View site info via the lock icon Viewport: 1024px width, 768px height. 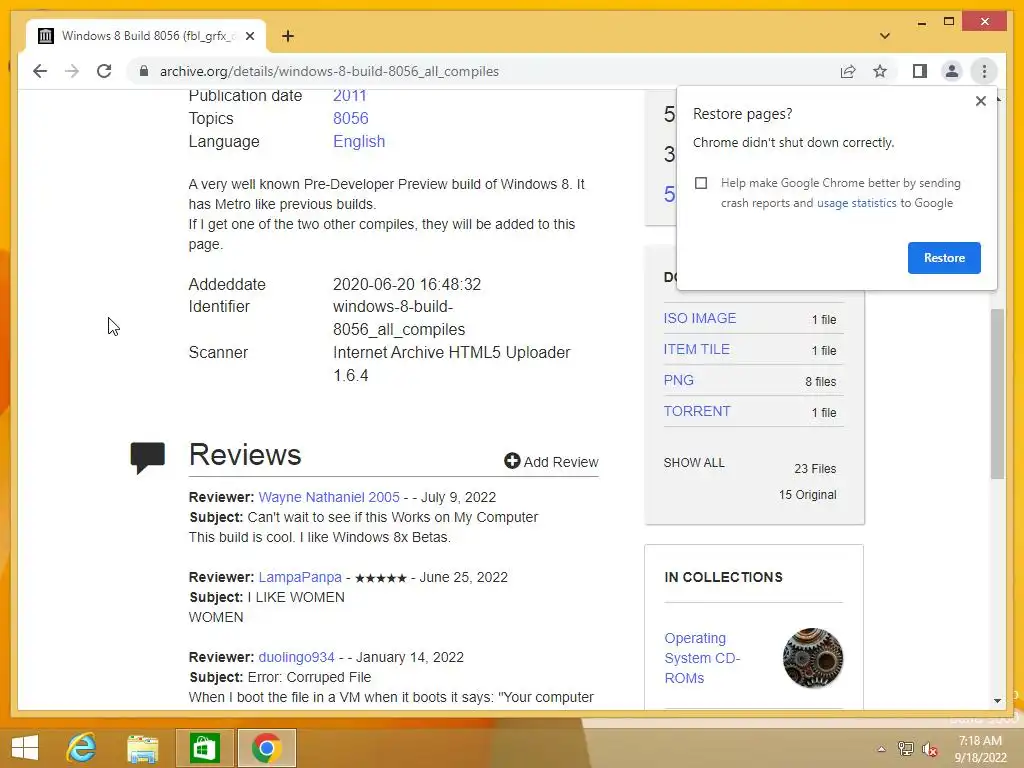(144, 71)
